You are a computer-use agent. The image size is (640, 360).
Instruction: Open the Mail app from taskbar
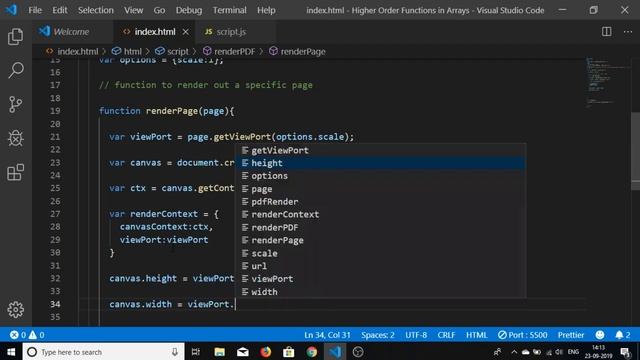click(243, 352)
